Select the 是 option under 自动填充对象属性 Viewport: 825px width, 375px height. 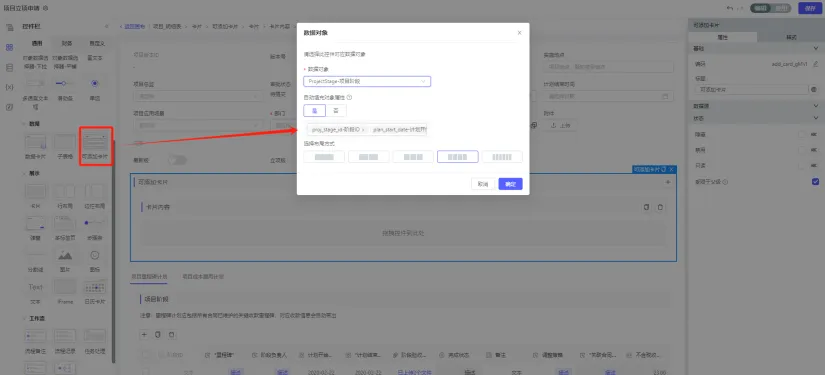[315, 110]
